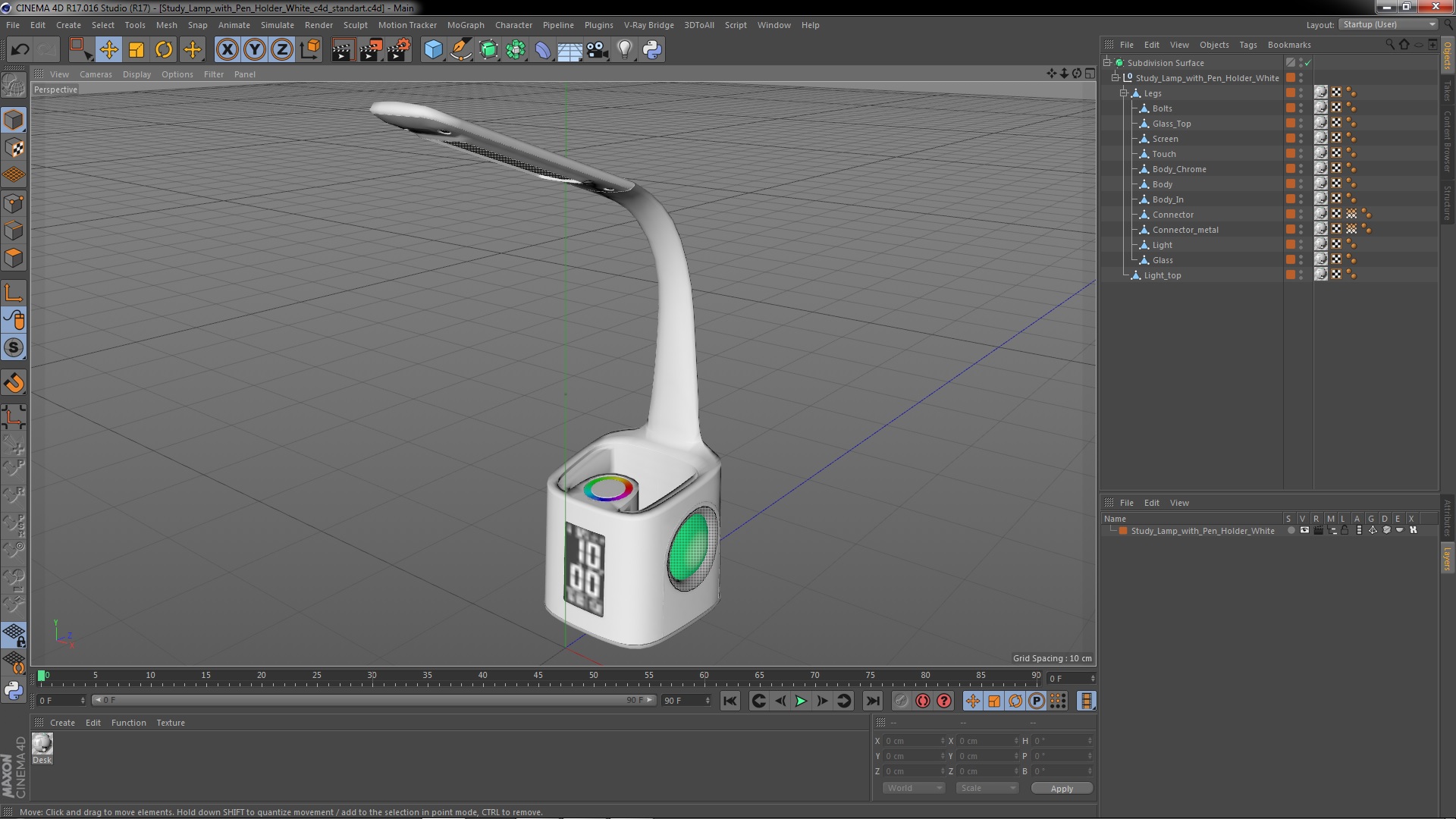Open the Layers side tab

point(1447,558)
